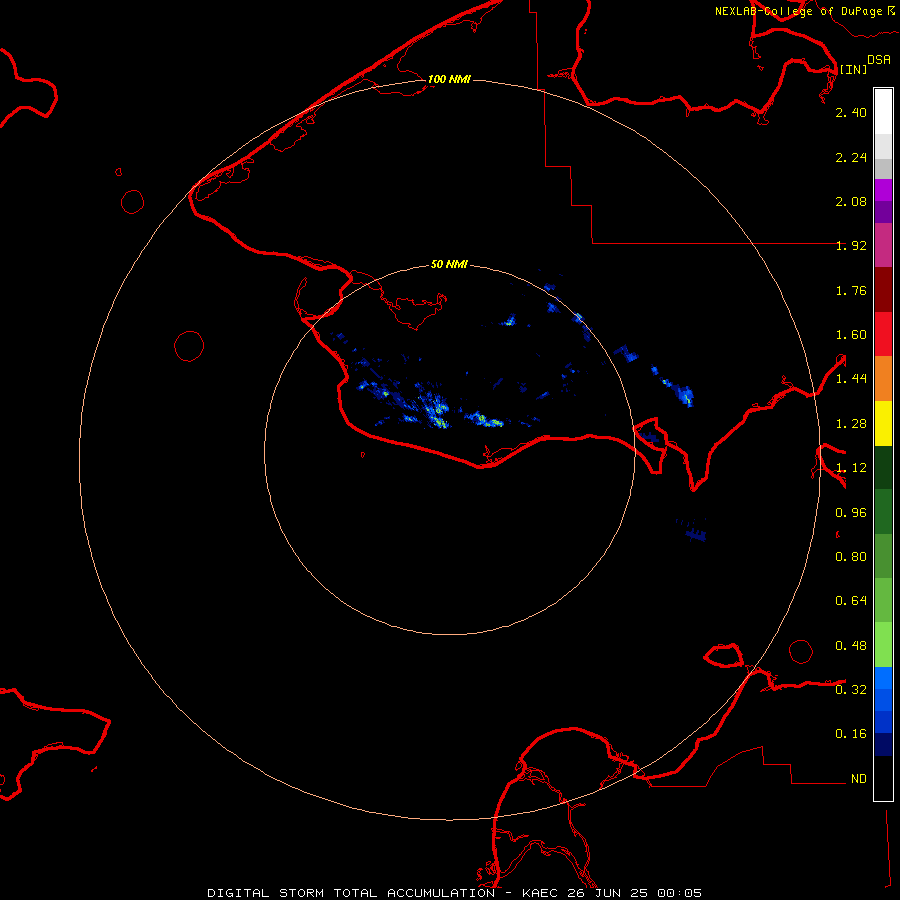Click the 1.60 legend value

[851, 335]
